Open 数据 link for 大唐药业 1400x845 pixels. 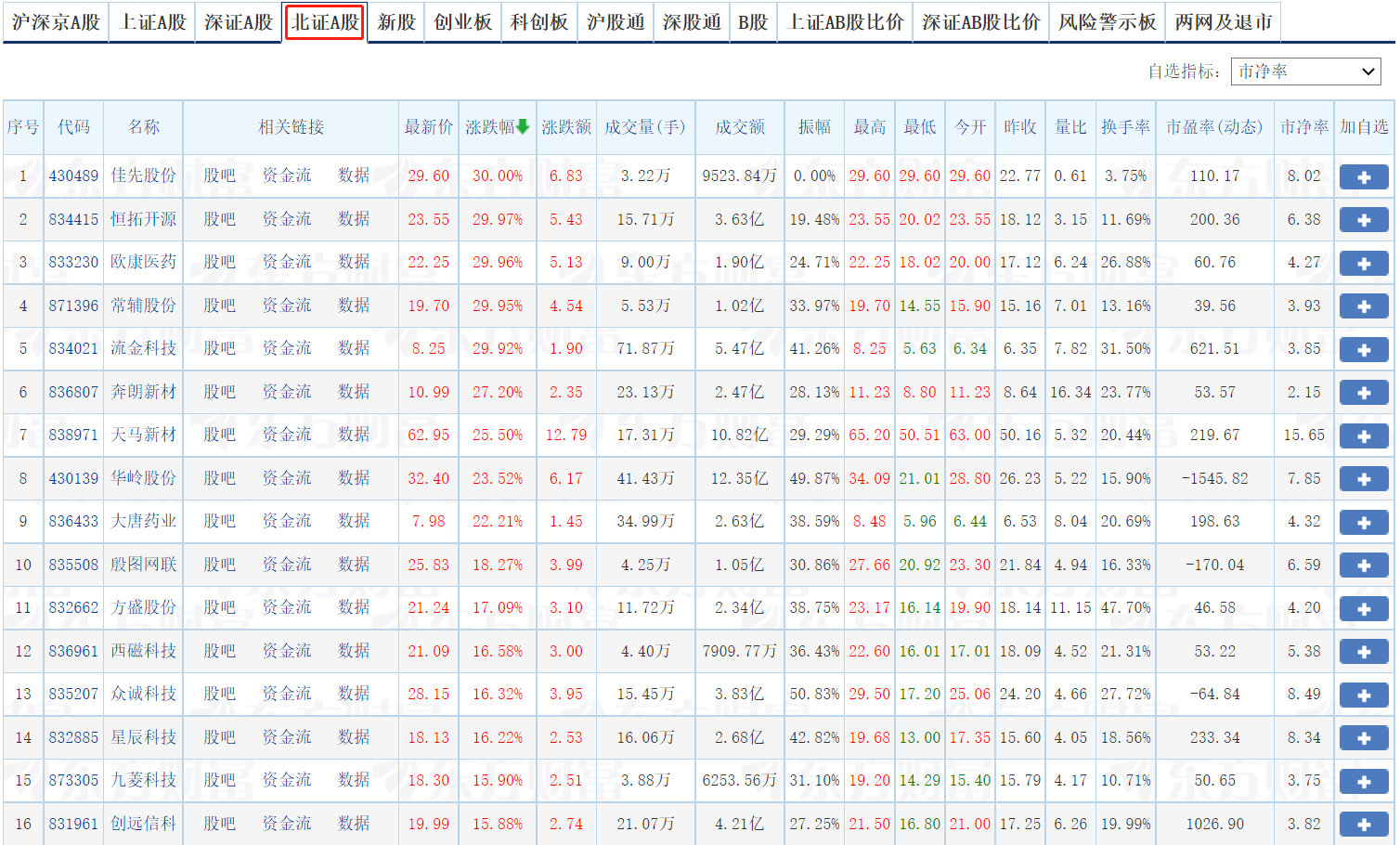click(354, 521)
